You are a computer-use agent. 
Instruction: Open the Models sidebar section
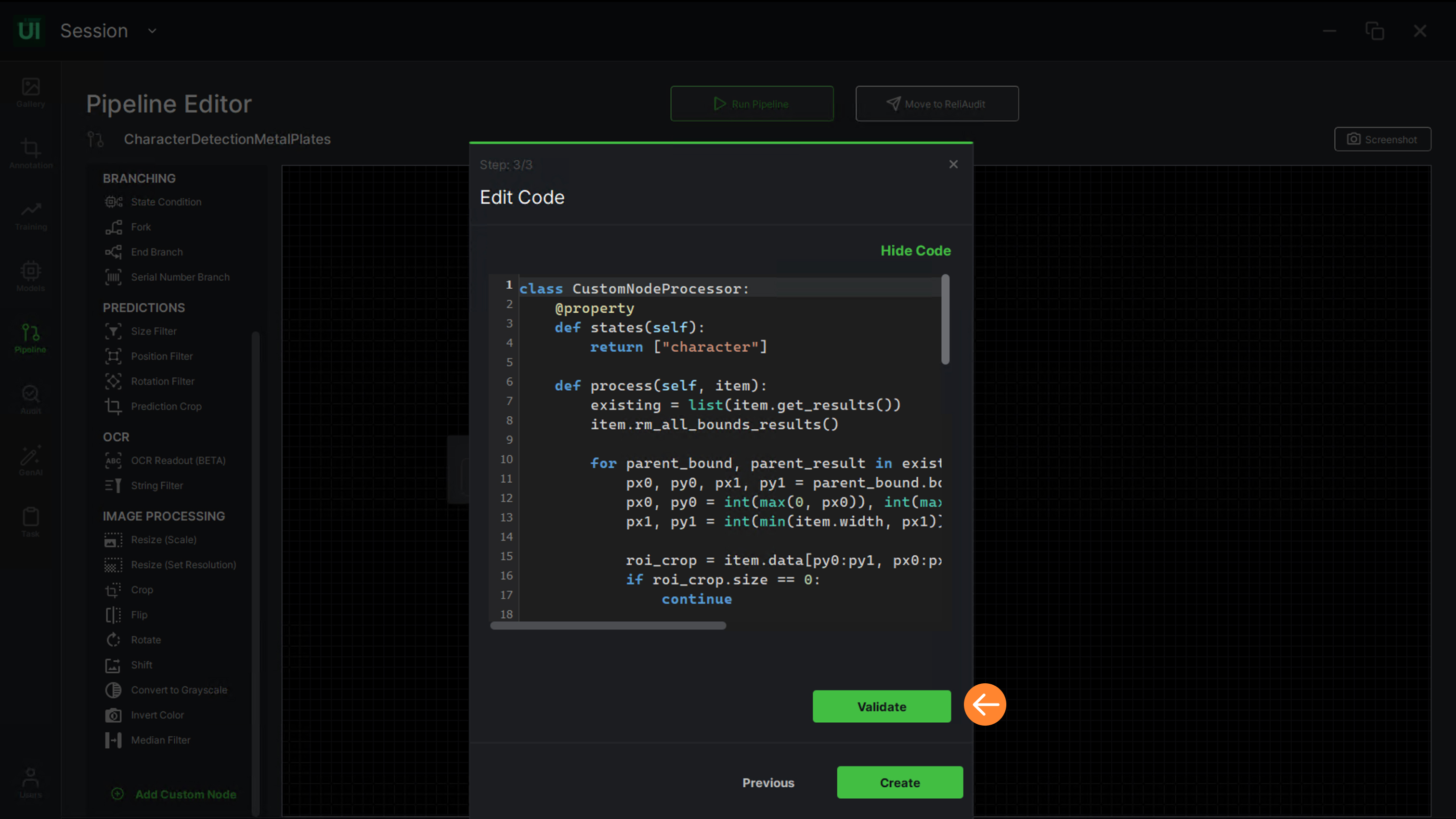point(30,277)
